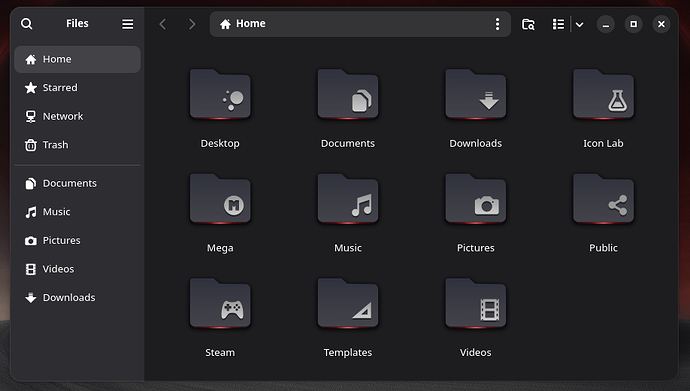Click the 'Templates' folder name
690x391 pixels.
coord(348,353)
